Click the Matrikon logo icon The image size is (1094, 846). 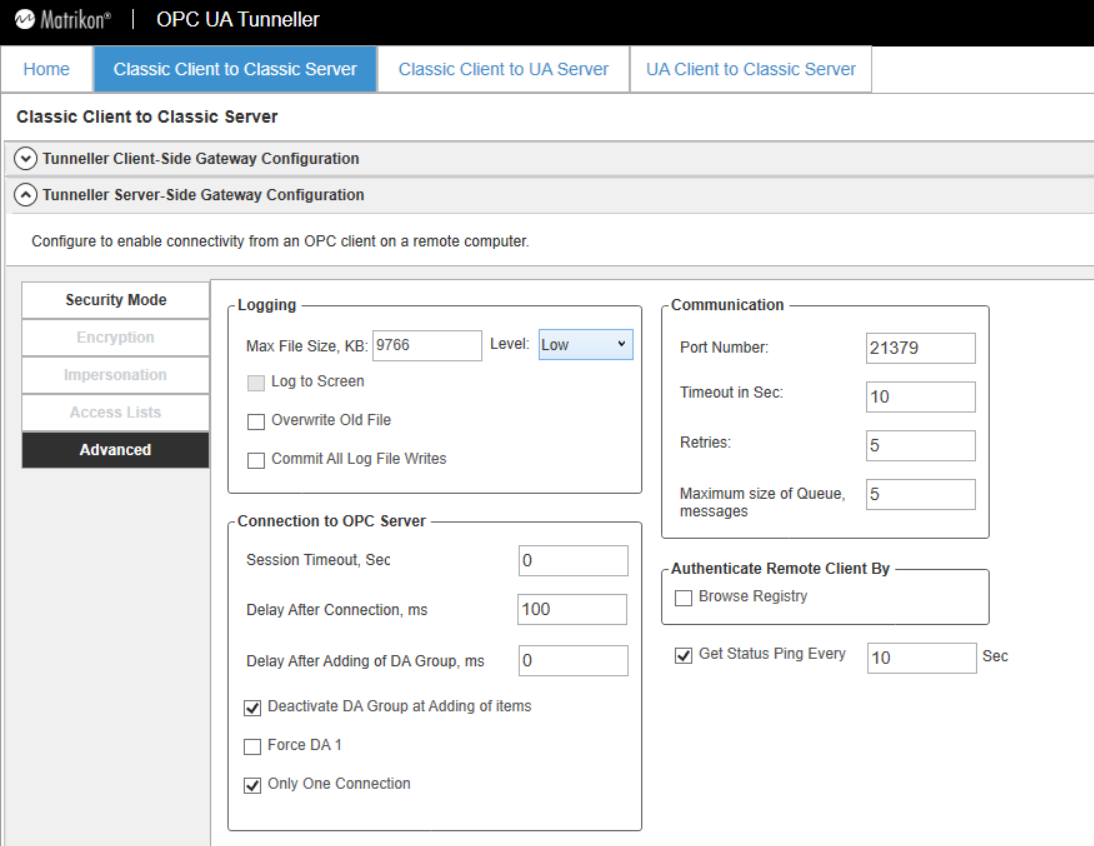25,19
